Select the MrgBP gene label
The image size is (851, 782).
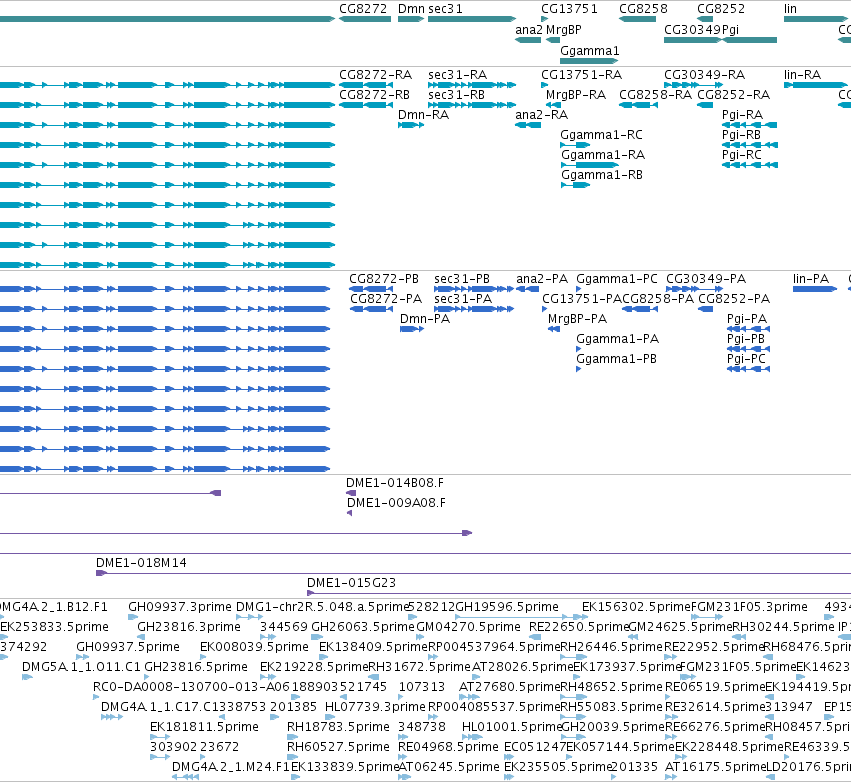(564, 29)
